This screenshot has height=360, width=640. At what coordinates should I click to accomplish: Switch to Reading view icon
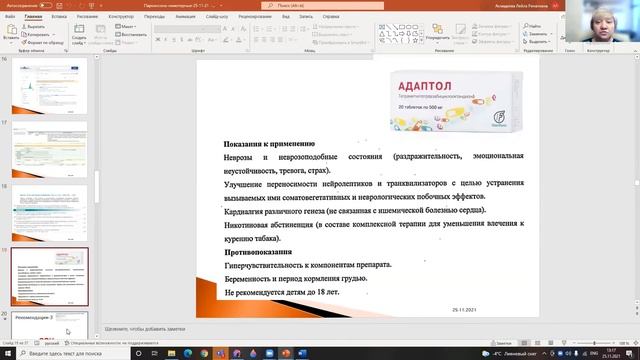tap(551, 343)
